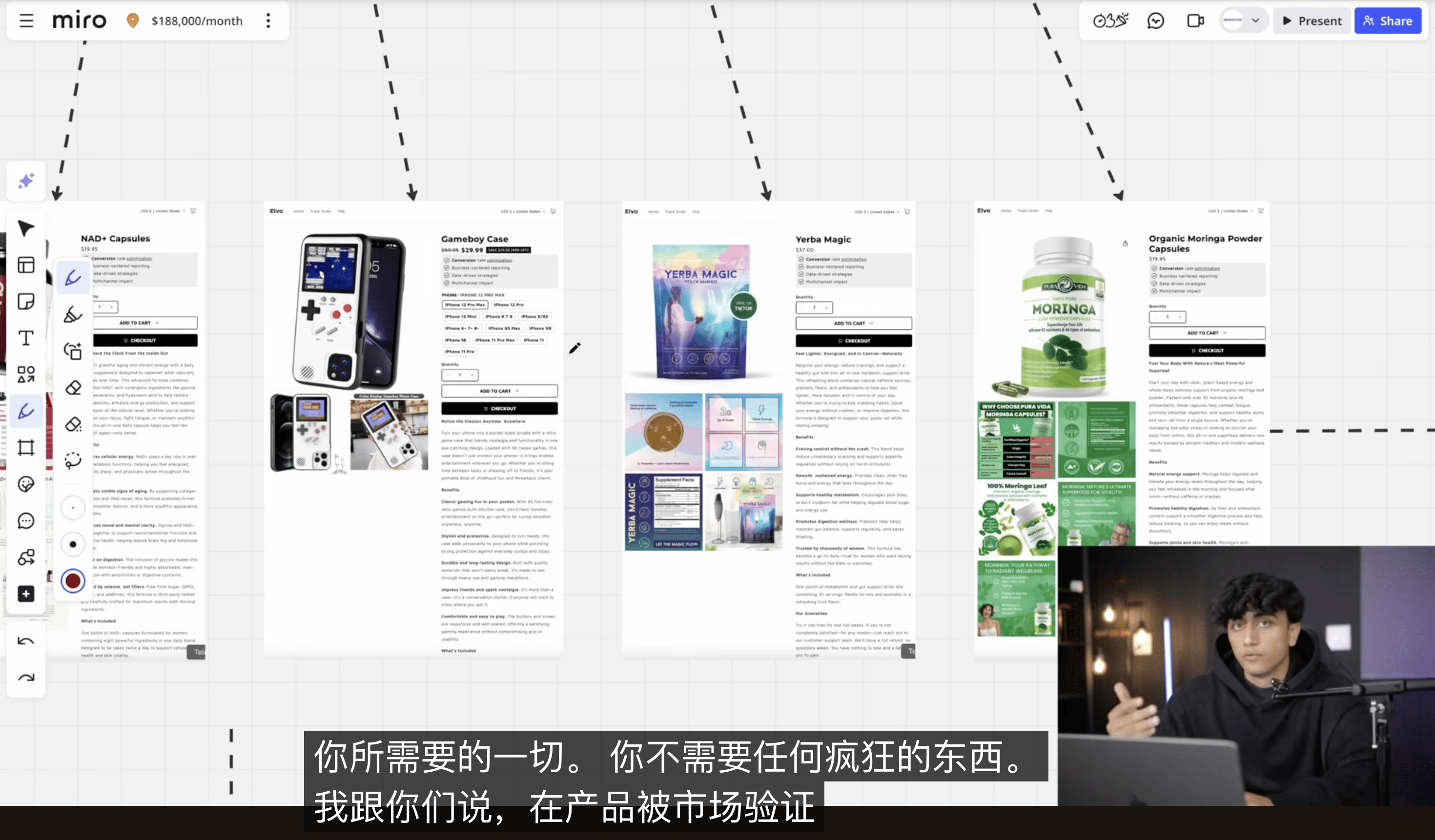This screenshot has width=1435, height=840.
Task: Click Home on Yerba Magic page
Action: 653,212
